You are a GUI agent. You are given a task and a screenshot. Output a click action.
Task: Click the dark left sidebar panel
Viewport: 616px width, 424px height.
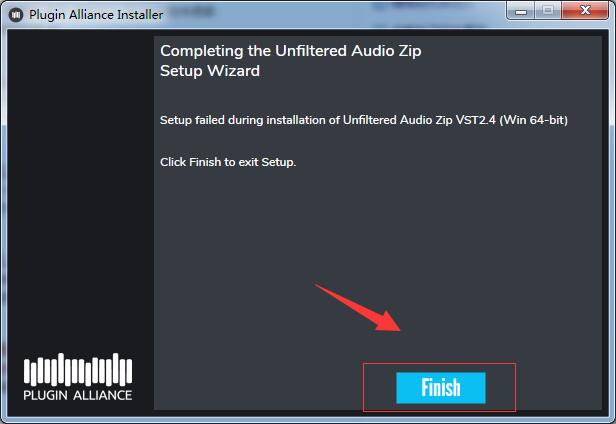coord(80,189)
